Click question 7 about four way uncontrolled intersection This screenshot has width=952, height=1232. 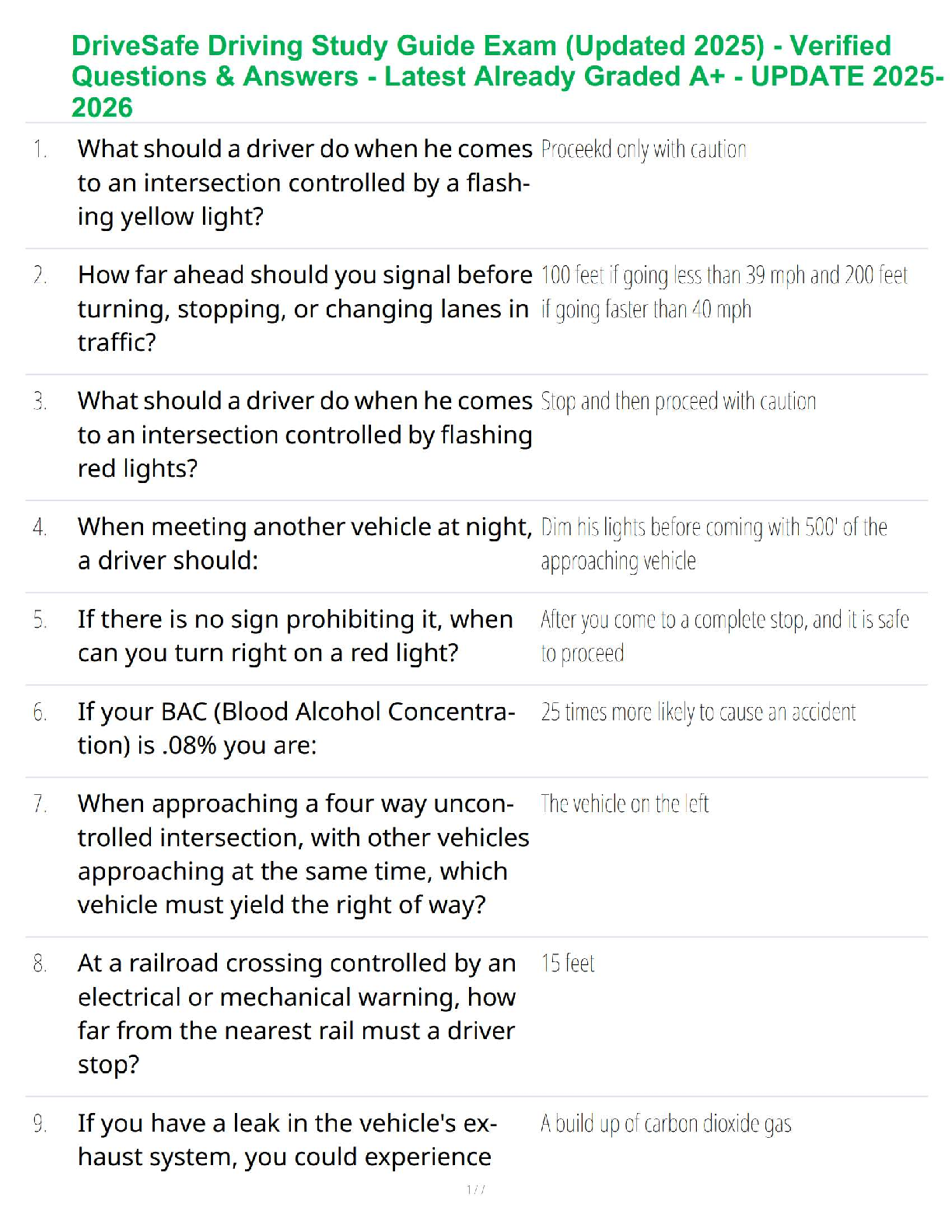[x=303, y=854]
